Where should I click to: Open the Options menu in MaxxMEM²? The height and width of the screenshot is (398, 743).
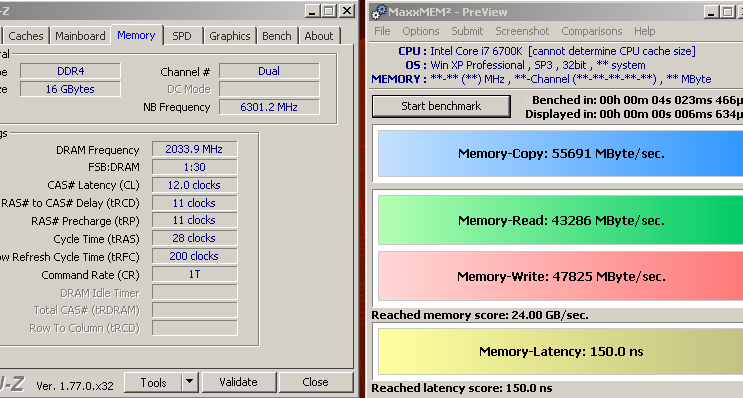click(x=421, y=31)
